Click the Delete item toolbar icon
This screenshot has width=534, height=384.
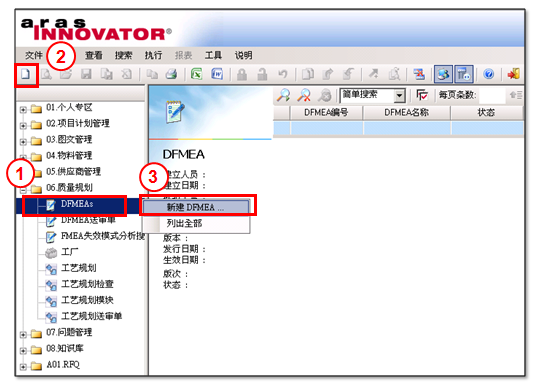127,74
